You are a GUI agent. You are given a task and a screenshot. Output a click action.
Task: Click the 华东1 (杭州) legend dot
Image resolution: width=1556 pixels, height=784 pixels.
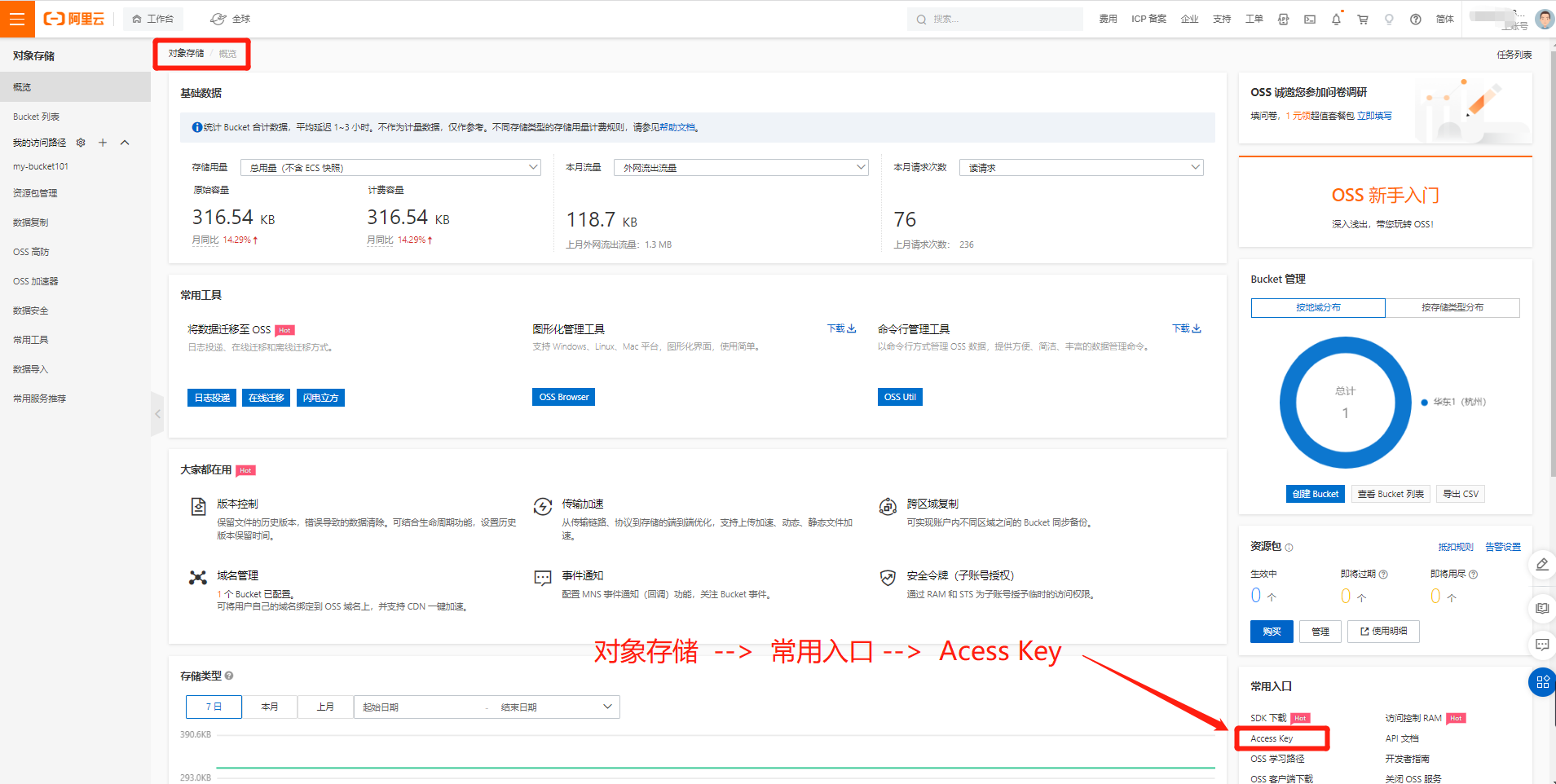click(1424, 402)
